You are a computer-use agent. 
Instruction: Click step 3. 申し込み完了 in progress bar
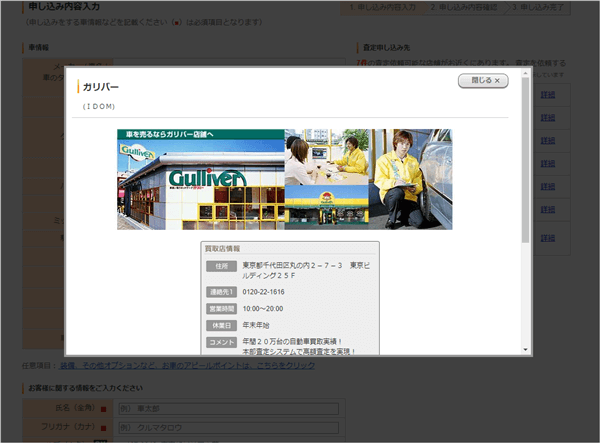tap(538, 7)
